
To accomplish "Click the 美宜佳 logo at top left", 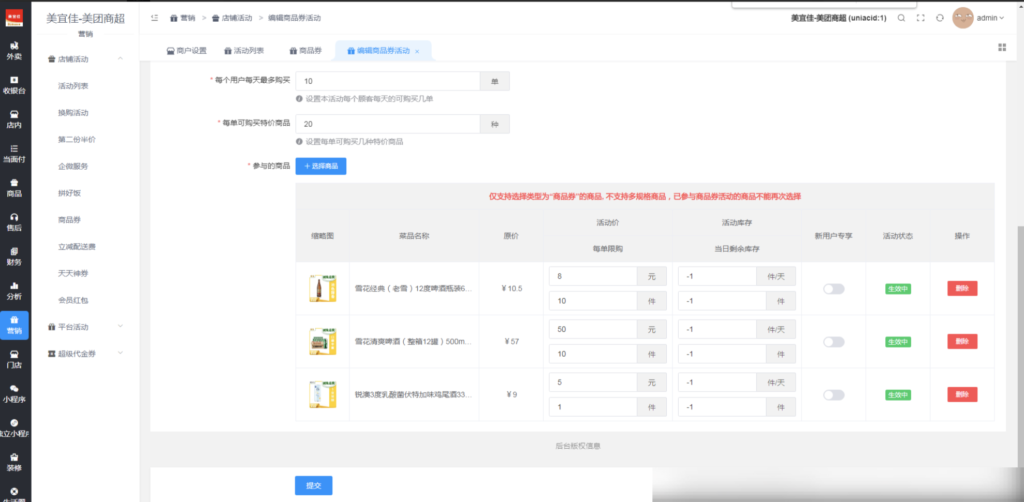I will [x=14, y=18].
